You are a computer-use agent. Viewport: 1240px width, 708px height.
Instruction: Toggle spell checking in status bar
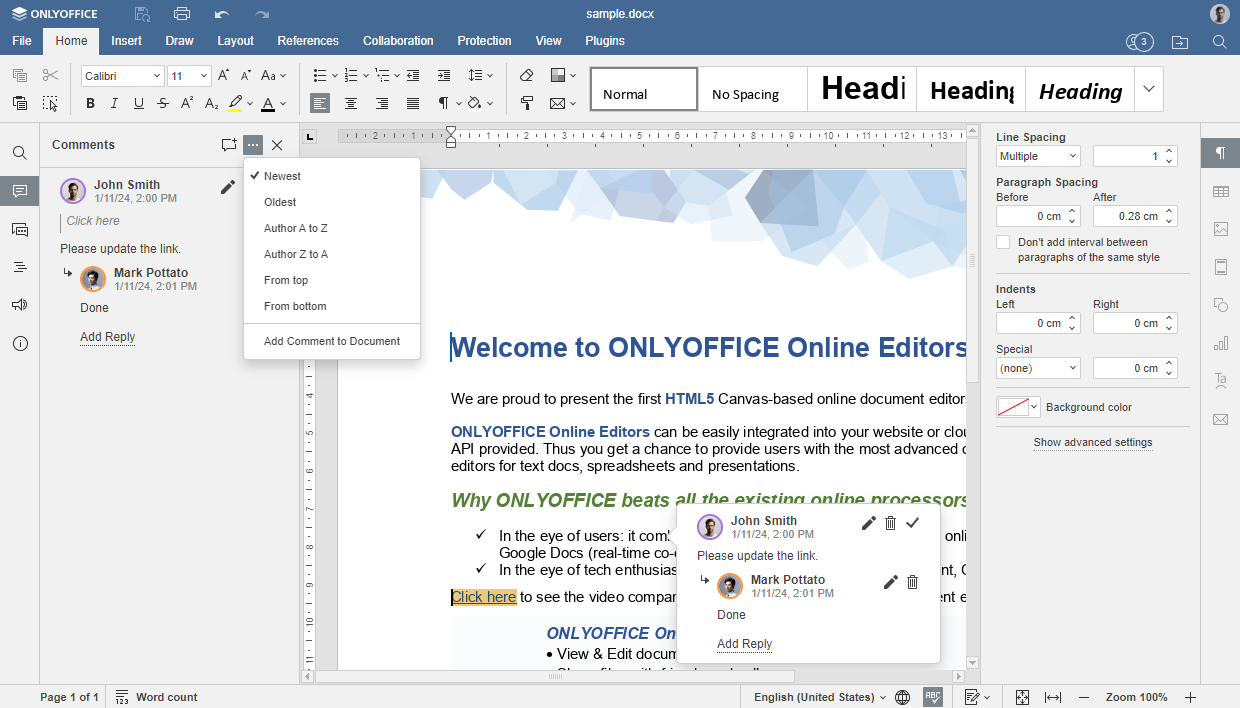pos(932,697)
